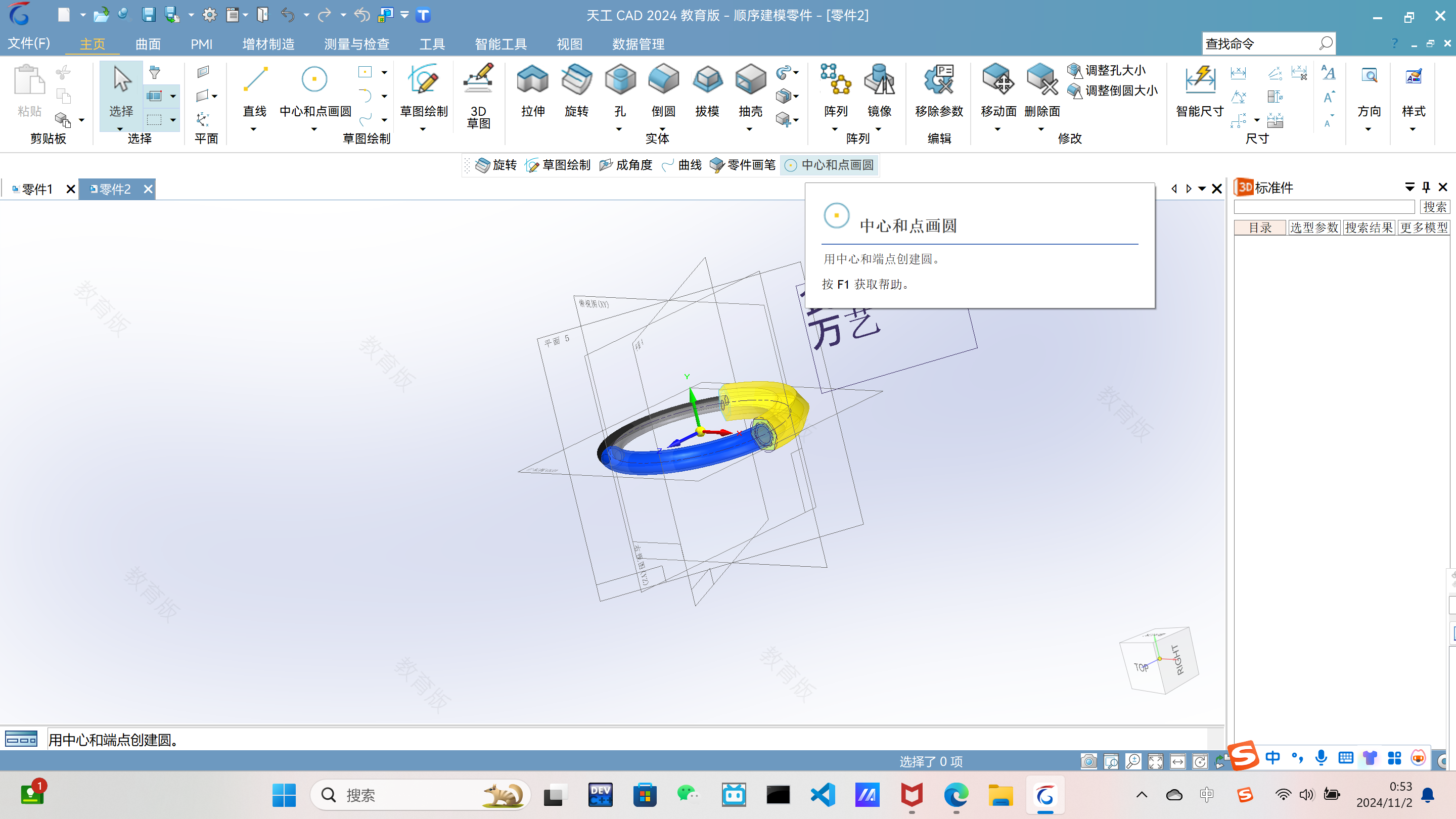Open Visual Studio Code from the taskbar
The height and width of the screenshot is (819, 1456).
click(823, 795)
